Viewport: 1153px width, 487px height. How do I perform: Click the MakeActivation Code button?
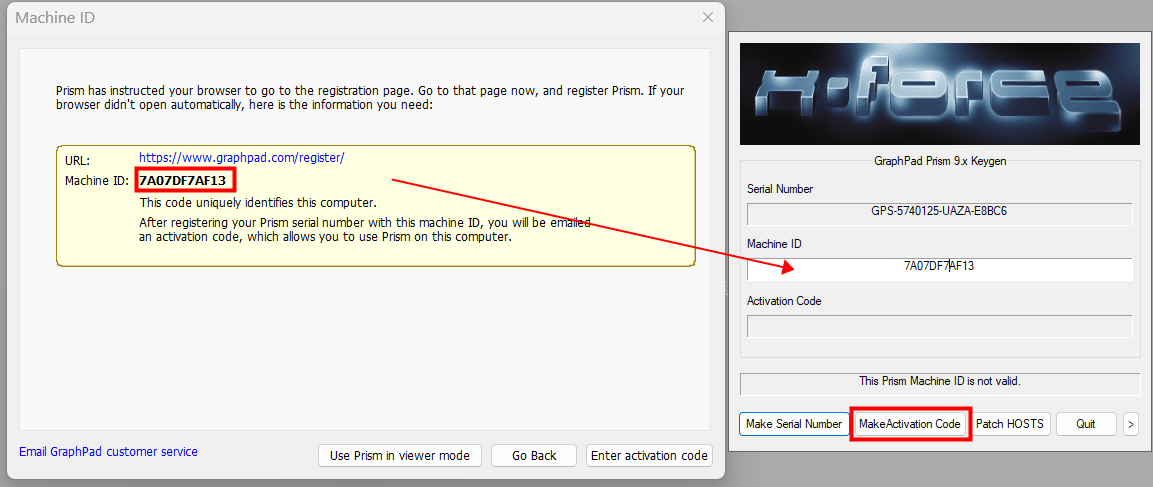point(910,424)
